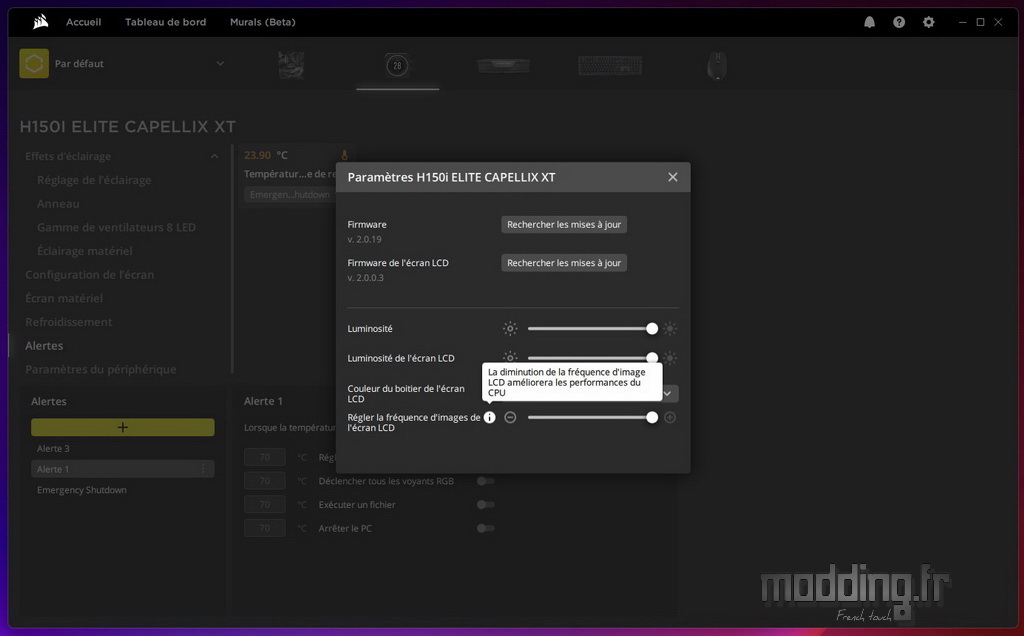Screen dimensions: 1024x636
Task: Click the info icon beside frame rate setting
Action: 490,417
